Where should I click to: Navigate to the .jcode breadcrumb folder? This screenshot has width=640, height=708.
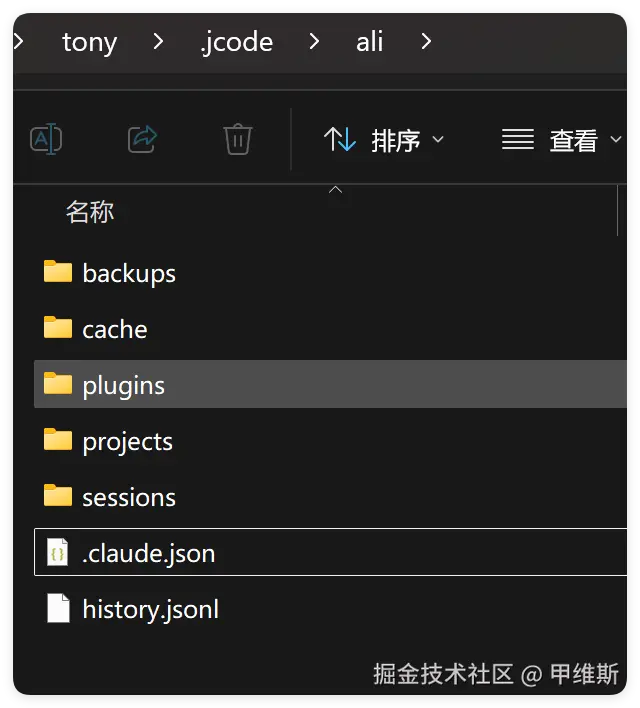[x=236, y=42]
